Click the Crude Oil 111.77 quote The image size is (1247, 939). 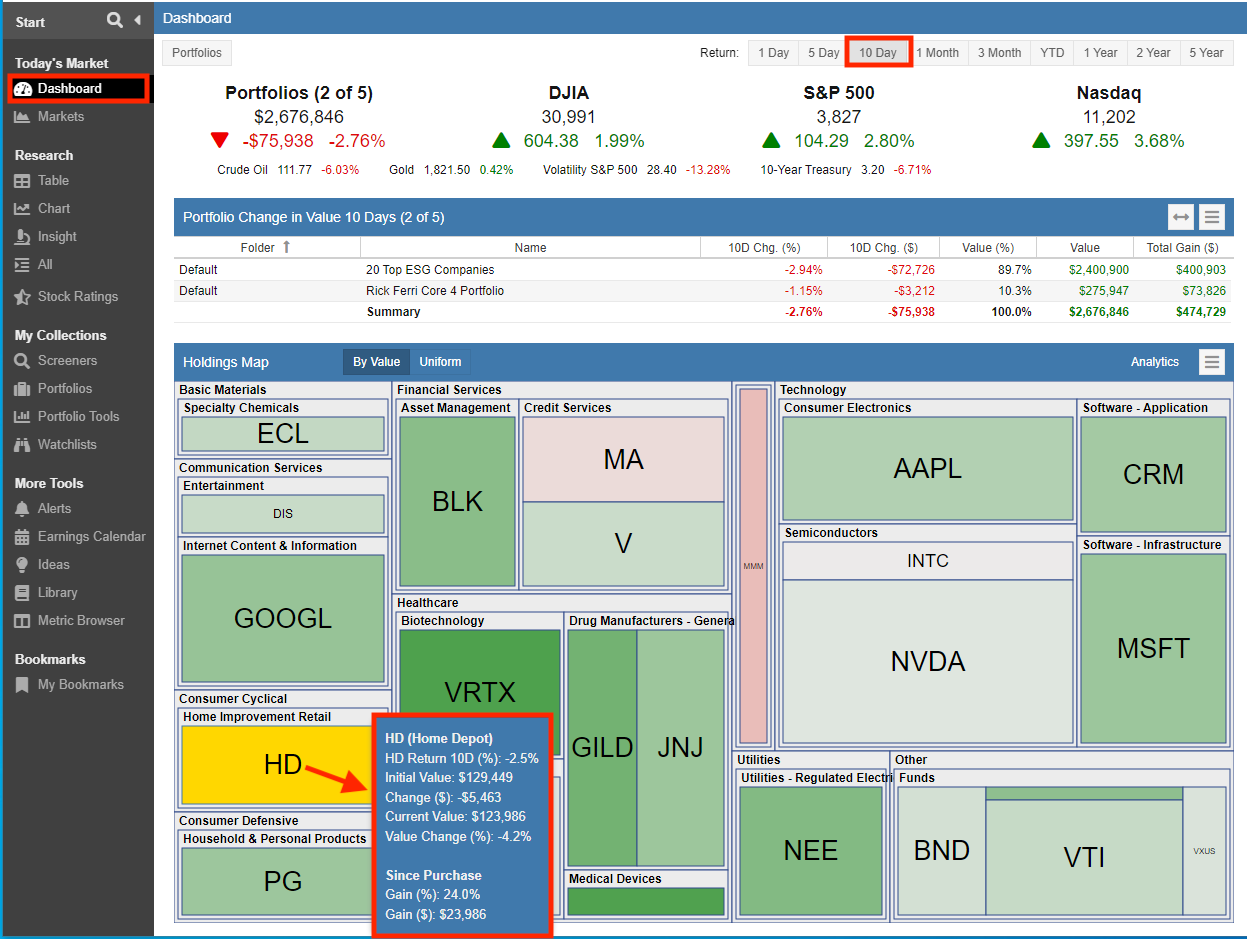coord(288,170)
